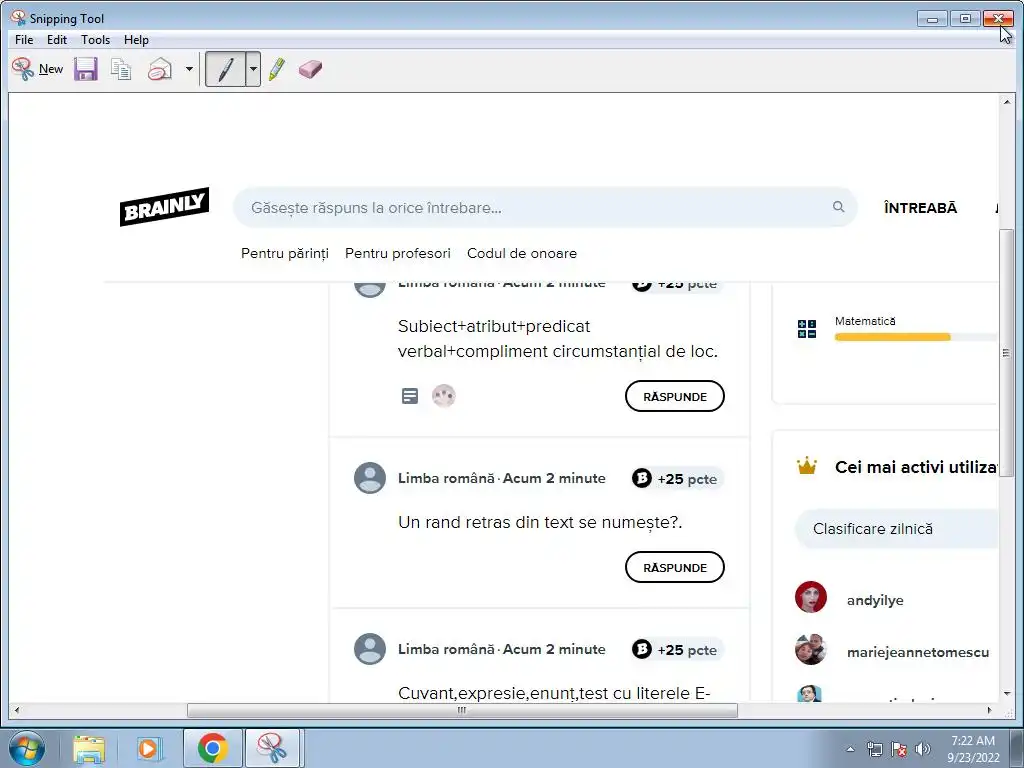Open question Cuvant,expresie,enunț,test

click(x=554, y=693)
